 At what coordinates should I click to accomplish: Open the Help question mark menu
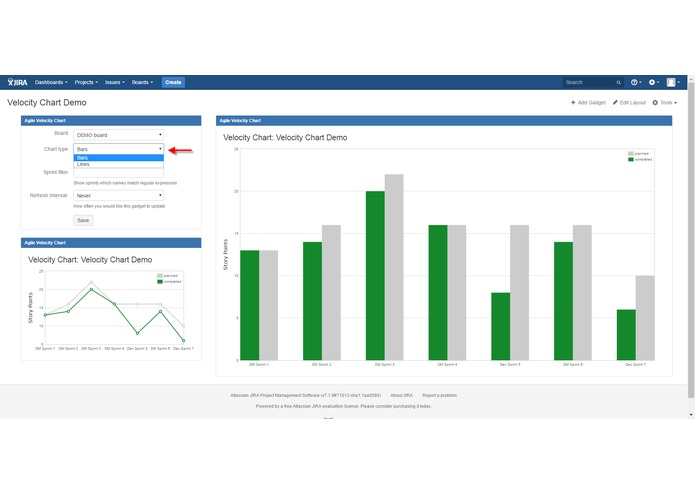636,82
